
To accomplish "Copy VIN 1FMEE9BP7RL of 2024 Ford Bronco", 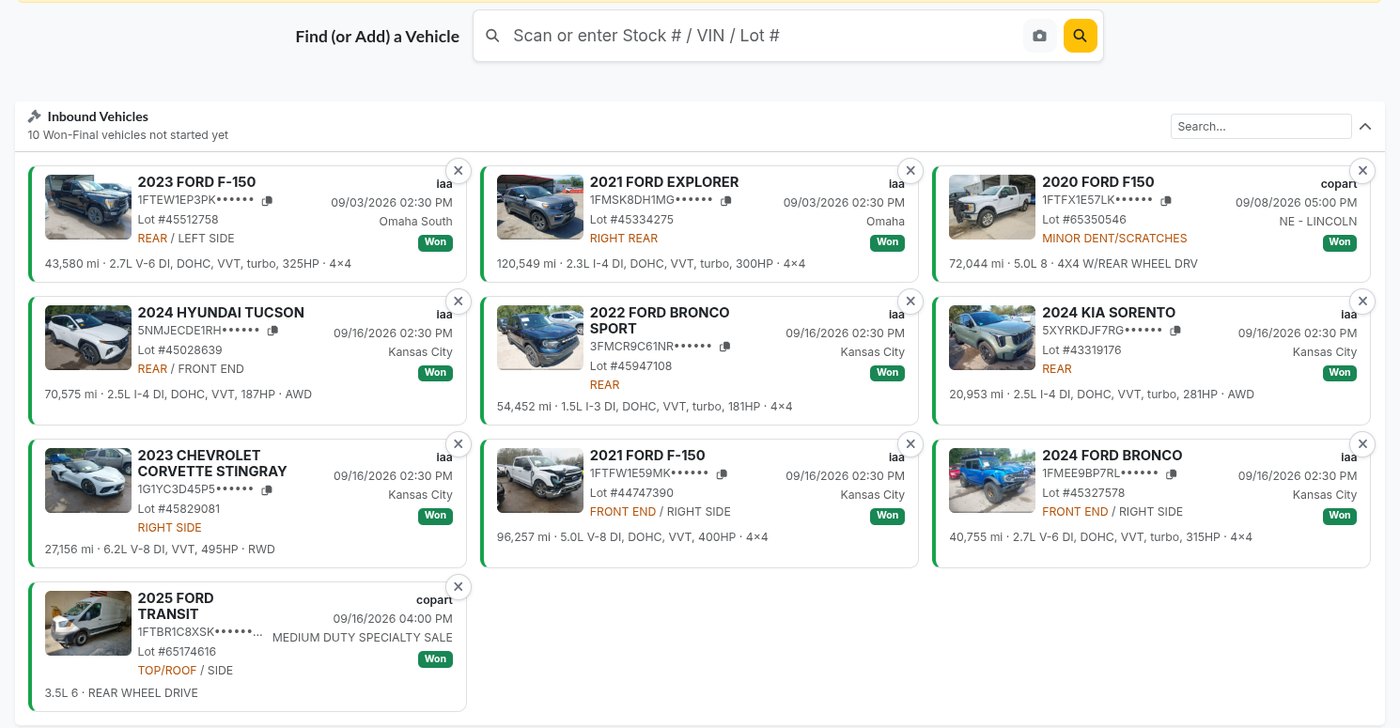I will (1171, 474).
